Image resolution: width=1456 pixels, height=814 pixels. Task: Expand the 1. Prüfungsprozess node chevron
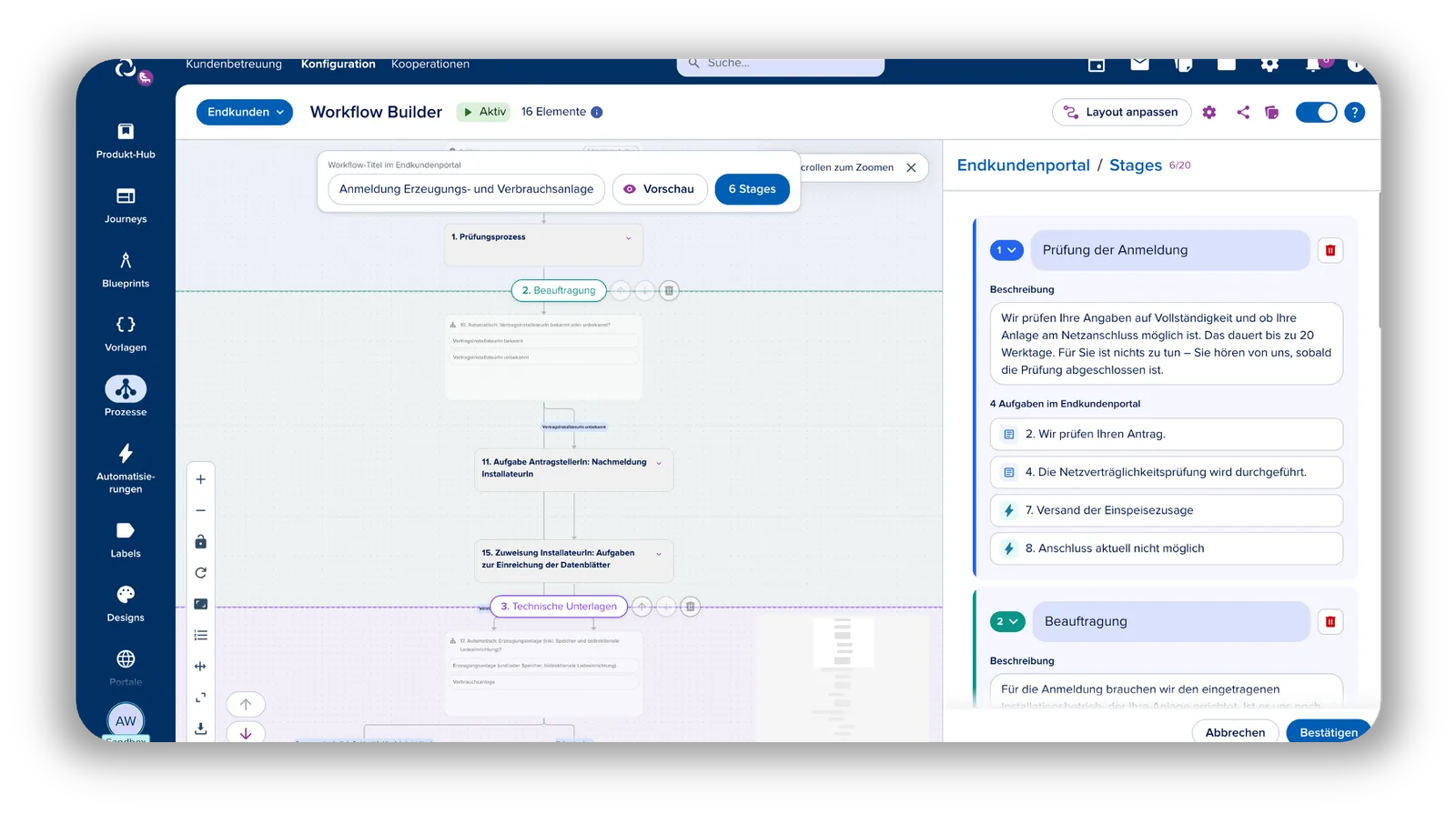(x=628, y=238)
